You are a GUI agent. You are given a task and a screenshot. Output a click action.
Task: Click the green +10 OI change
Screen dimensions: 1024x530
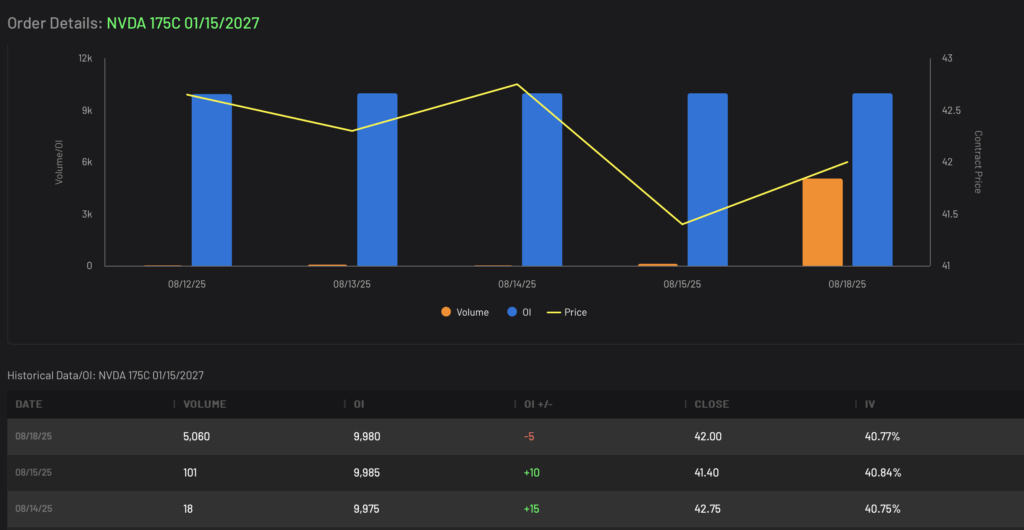pos(532,473)
